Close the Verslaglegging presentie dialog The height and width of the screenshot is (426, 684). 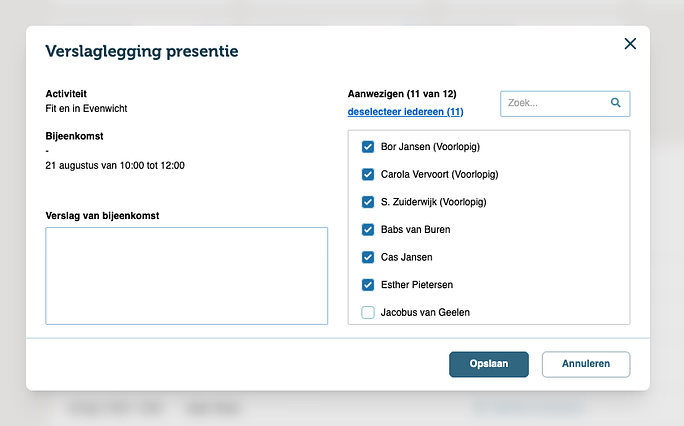630,44
